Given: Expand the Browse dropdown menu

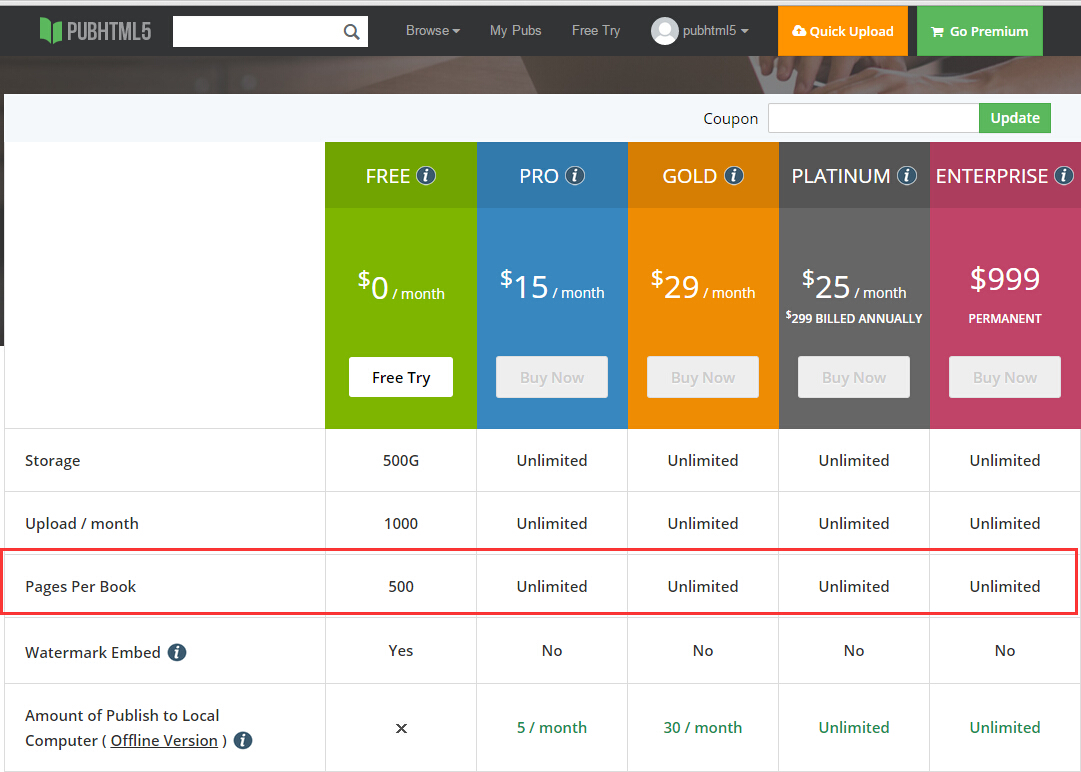Looking at the screenshot, I should pyautogui.click(x=433, y=31).
